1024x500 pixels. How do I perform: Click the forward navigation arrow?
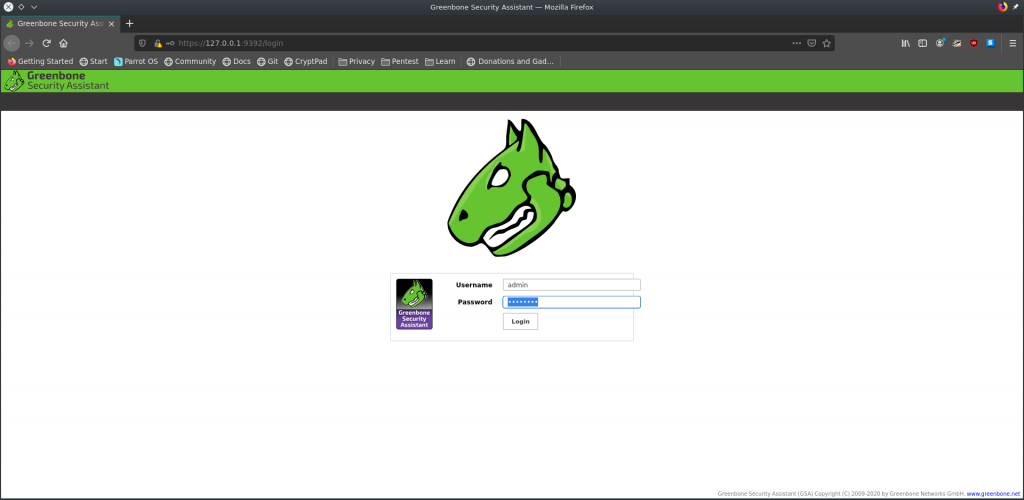click(29, 43)
